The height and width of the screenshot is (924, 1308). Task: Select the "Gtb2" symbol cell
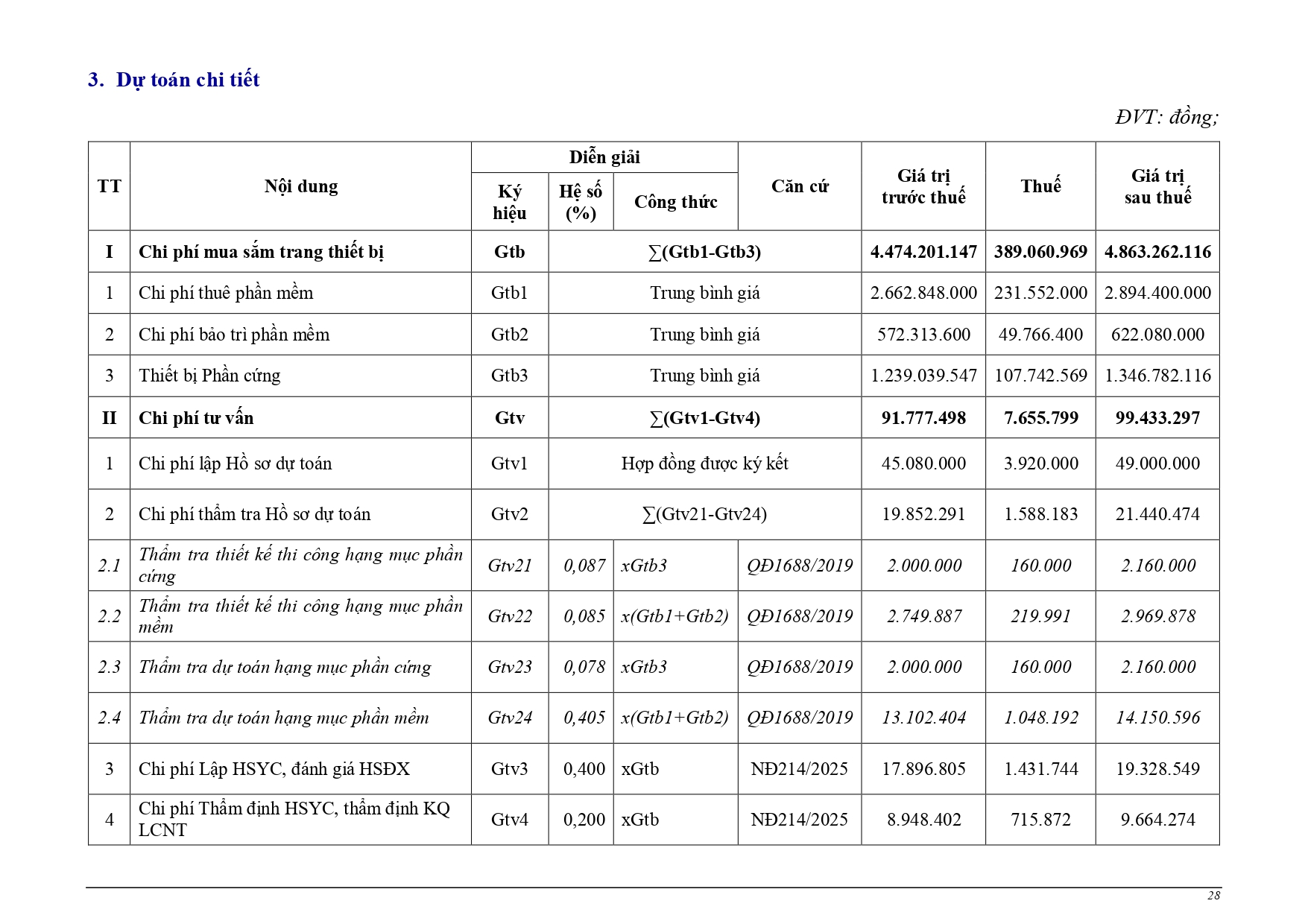[509, 335]
